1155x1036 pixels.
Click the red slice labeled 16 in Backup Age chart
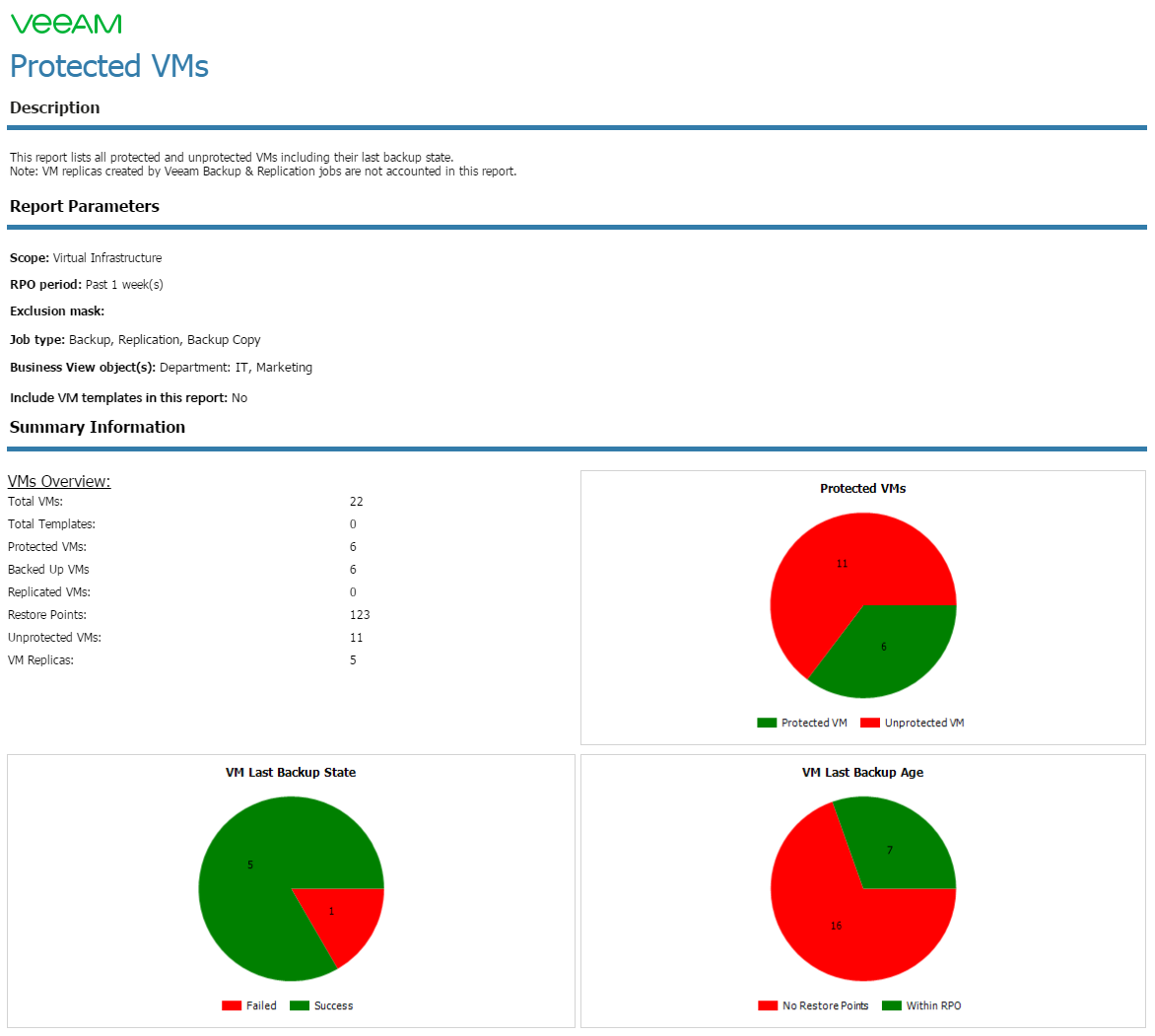(836, 929)
